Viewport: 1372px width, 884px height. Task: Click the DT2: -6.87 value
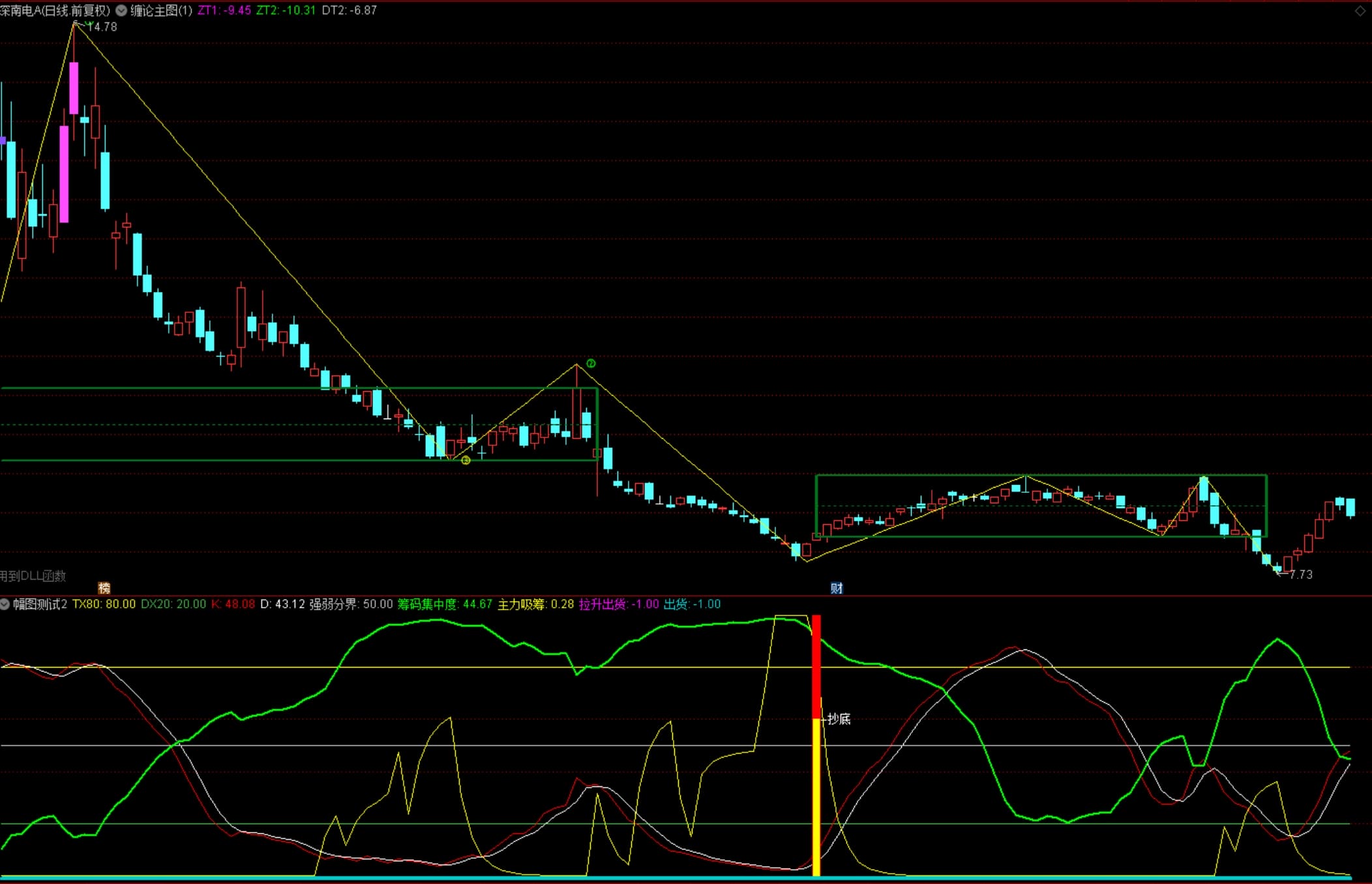point(350,10)
